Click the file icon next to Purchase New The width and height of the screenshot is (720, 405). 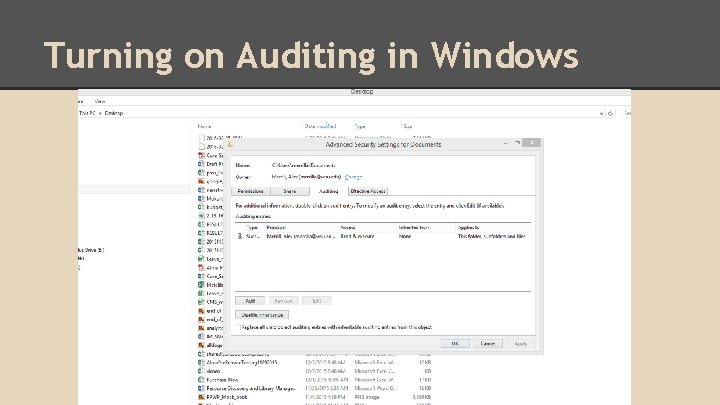[x=201, y=380]
